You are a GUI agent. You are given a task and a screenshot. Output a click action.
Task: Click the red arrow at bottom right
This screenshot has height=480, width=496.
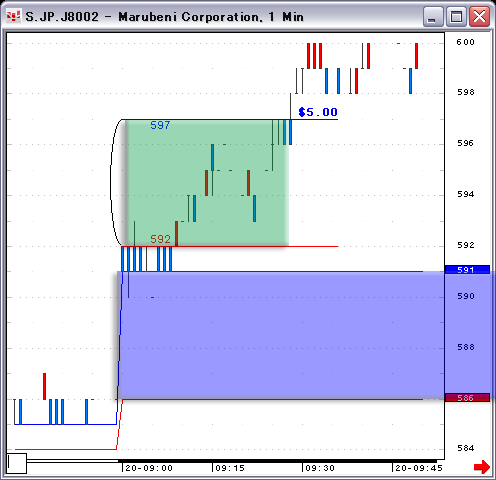[482, 467]
